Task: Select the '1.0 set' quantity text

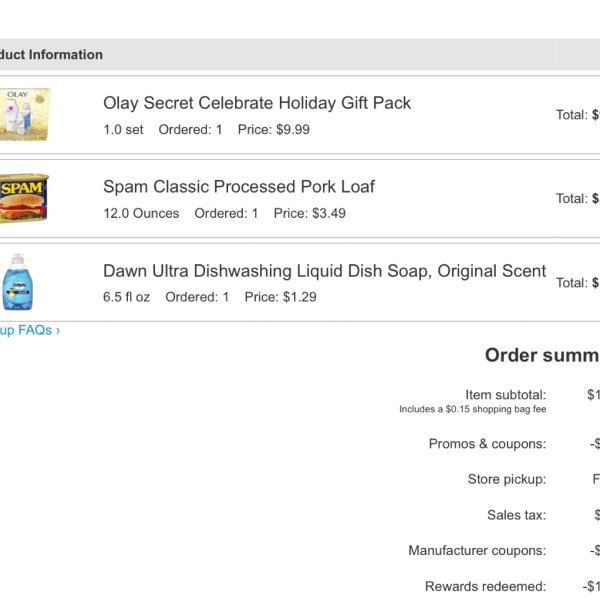Action: (123, 129)
